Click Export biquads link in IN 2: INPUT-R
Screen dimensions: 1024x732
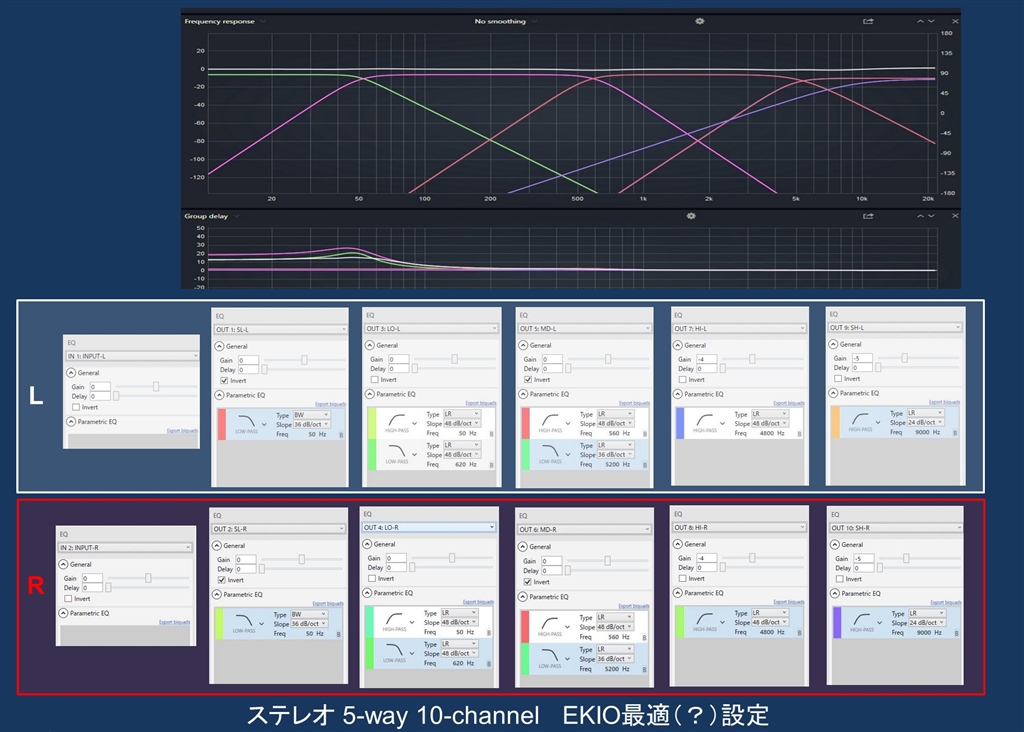tap(174, 622)
